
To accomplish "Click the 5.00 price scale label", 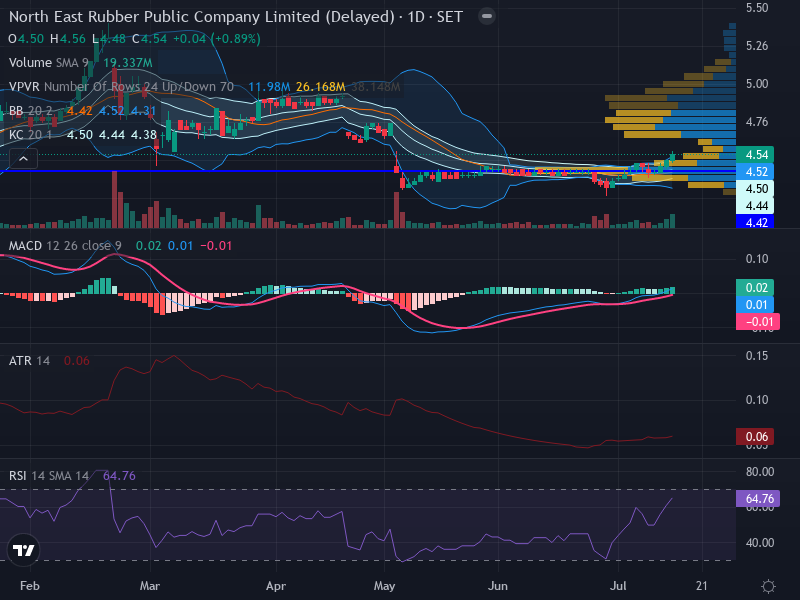I will click(757, 84).
